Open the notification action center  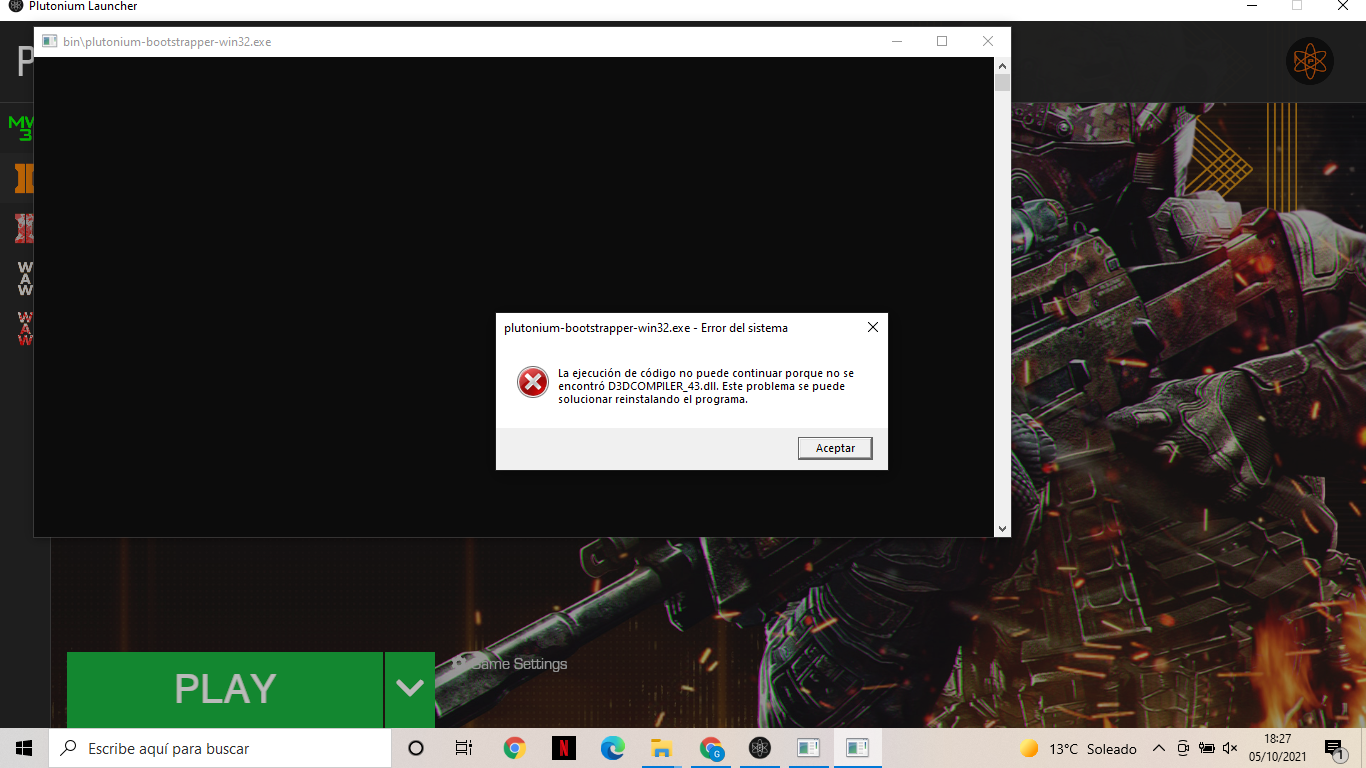click(x=1334, y=748)
